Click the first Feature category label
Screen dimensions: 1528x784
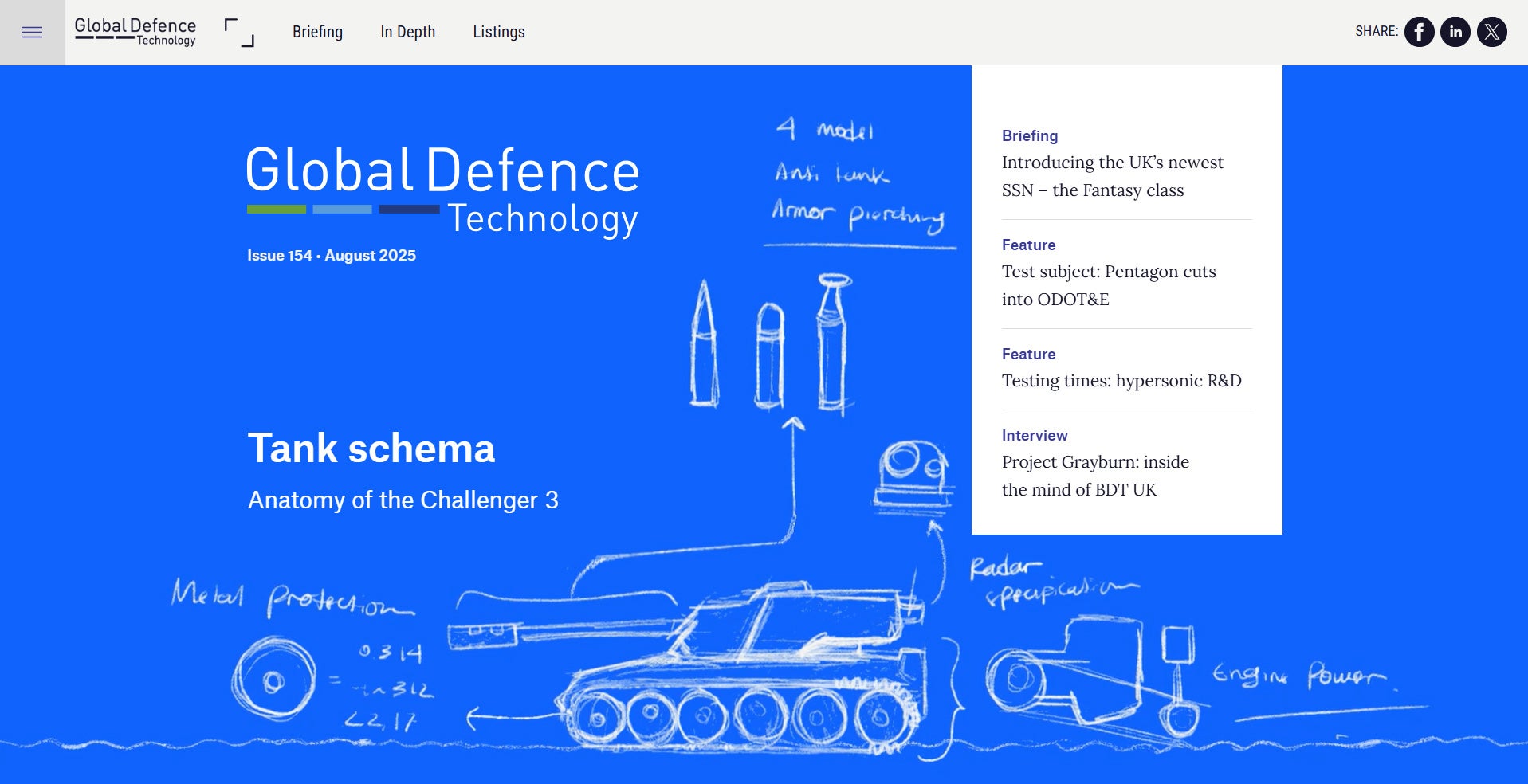click(1028, 245)
